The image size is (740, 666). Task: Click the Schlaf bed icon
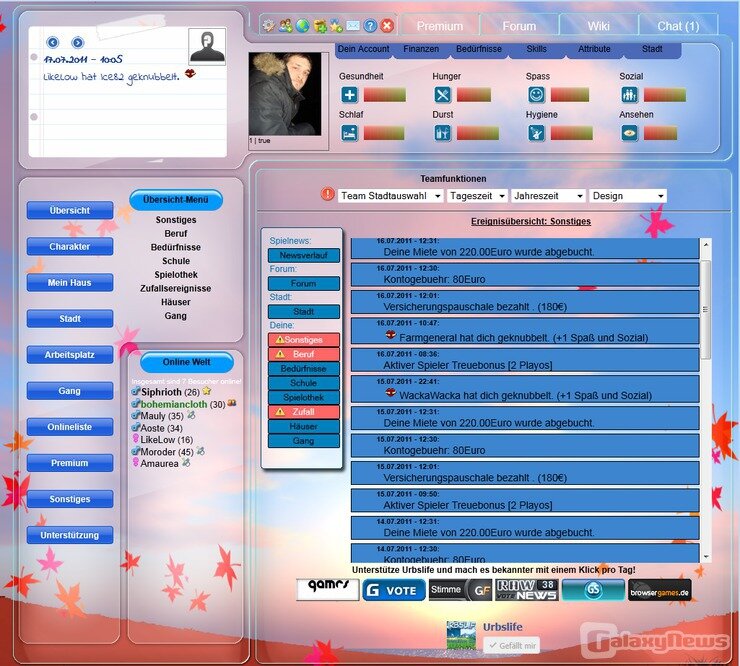(349, 133)
